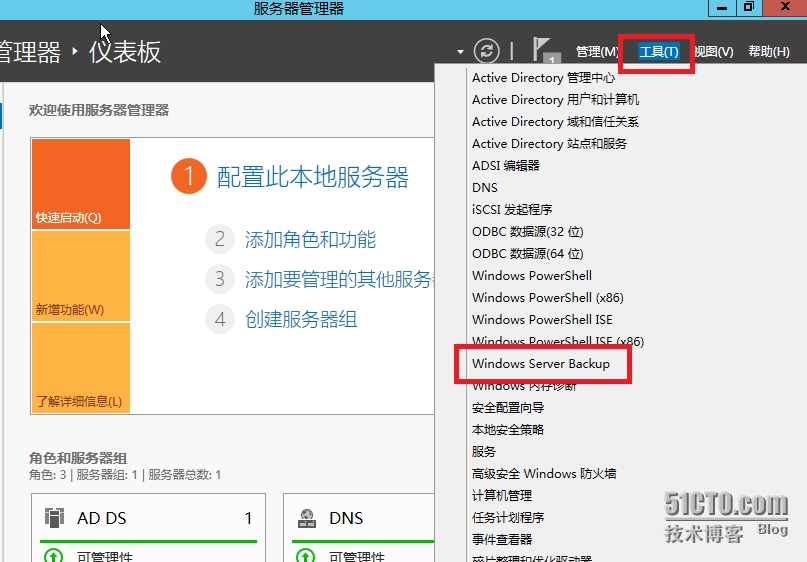Select the 新增功能(W) tile
807x562 pixels.
[81, 276]
